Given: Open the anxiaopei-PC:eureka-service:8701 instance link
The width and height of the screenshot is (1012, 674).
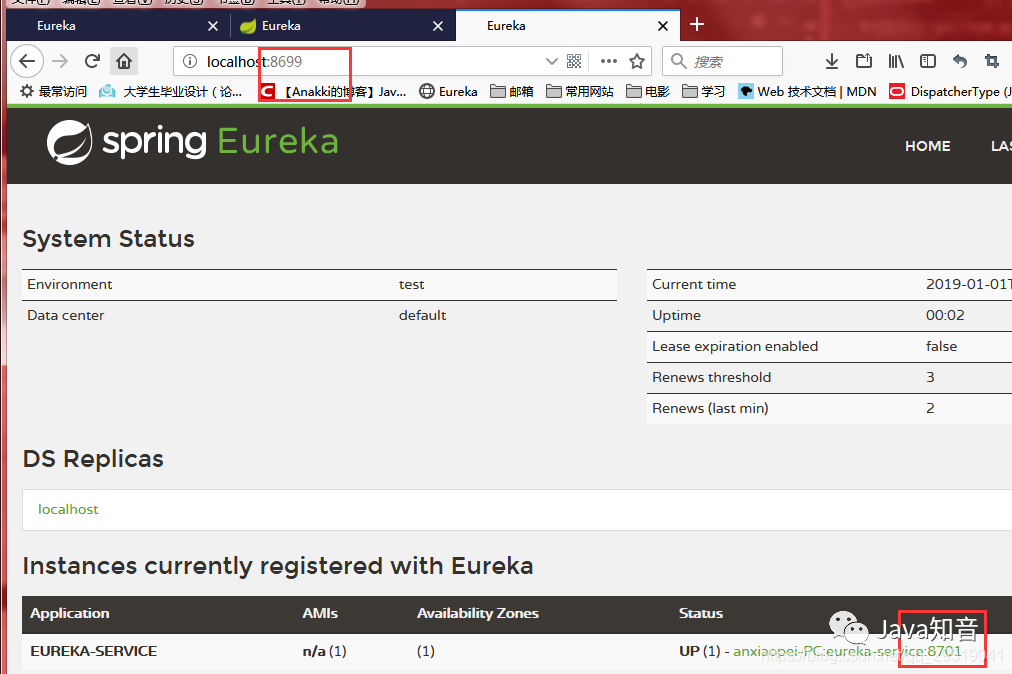Looking at the screenshot, I should coord(847,651).
